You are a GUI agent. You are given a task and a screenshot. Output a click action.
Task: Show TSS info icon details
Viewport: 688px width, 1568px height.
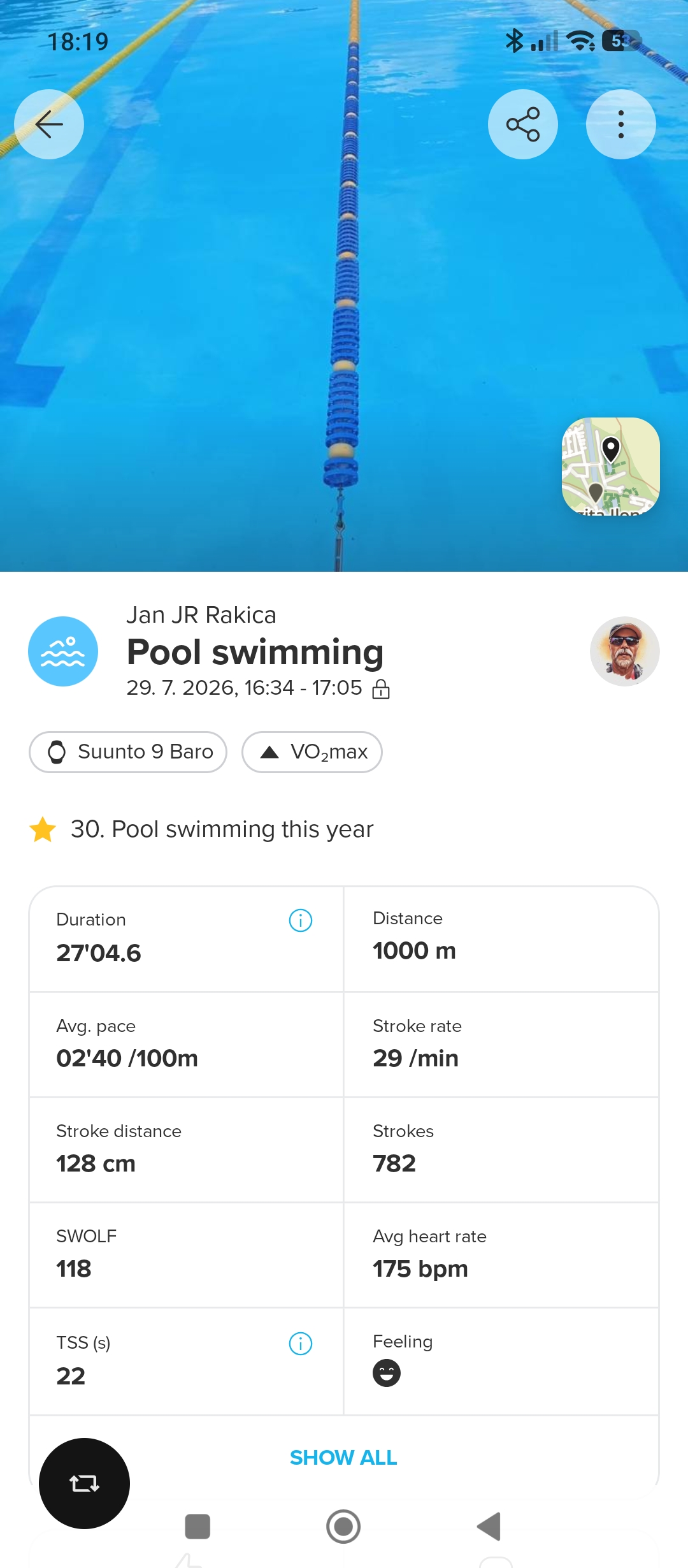pyautogui.click(x=301, y=1344)
